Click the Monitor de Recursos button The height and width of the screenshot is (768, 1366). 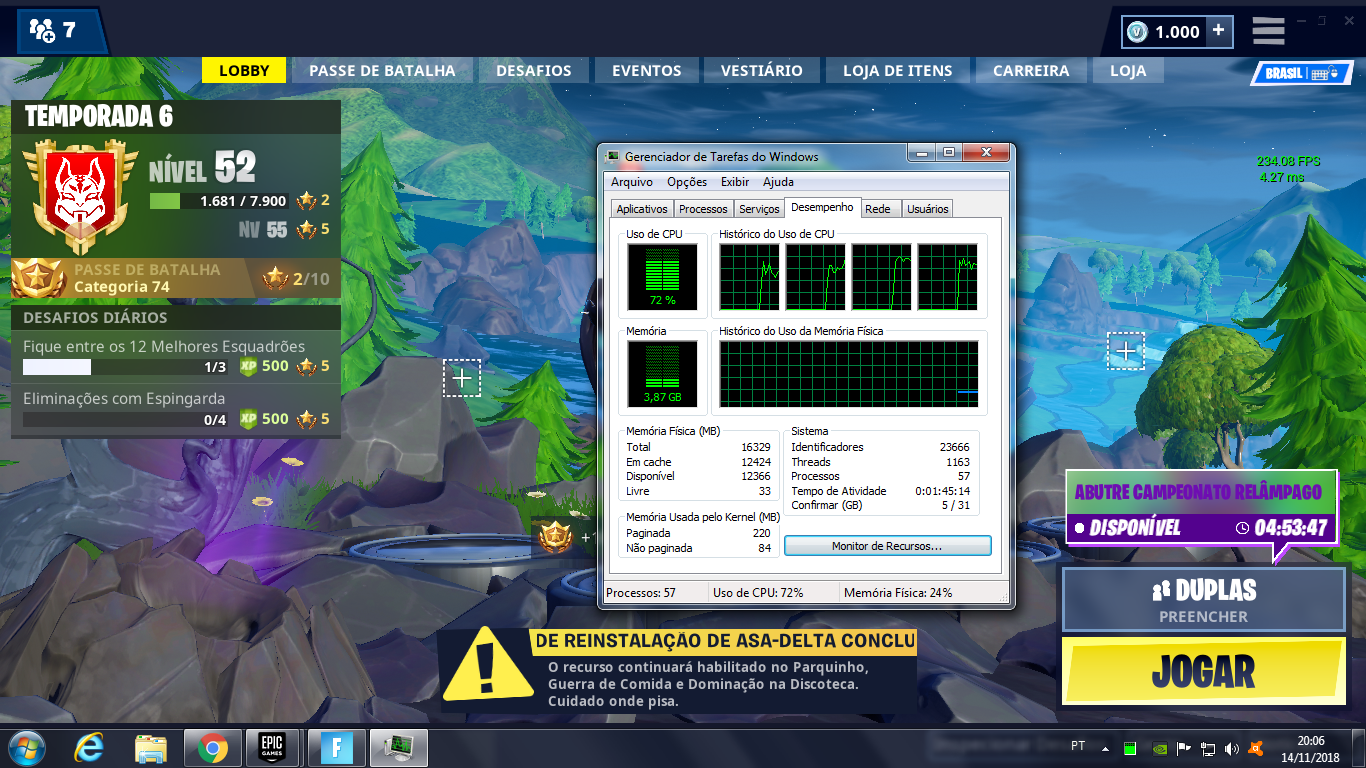(x=887, y=546)
